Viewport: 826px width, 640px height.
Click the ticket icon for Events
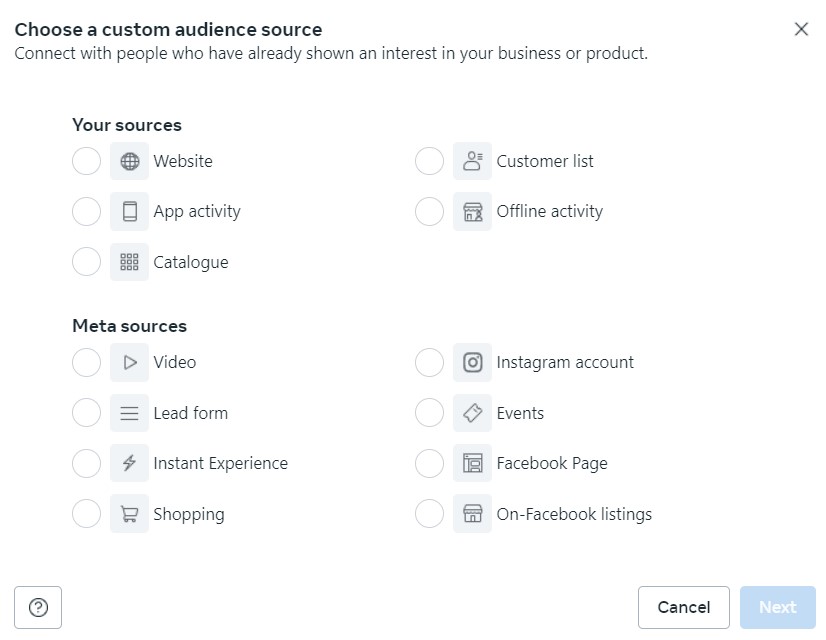coord(473,413)
